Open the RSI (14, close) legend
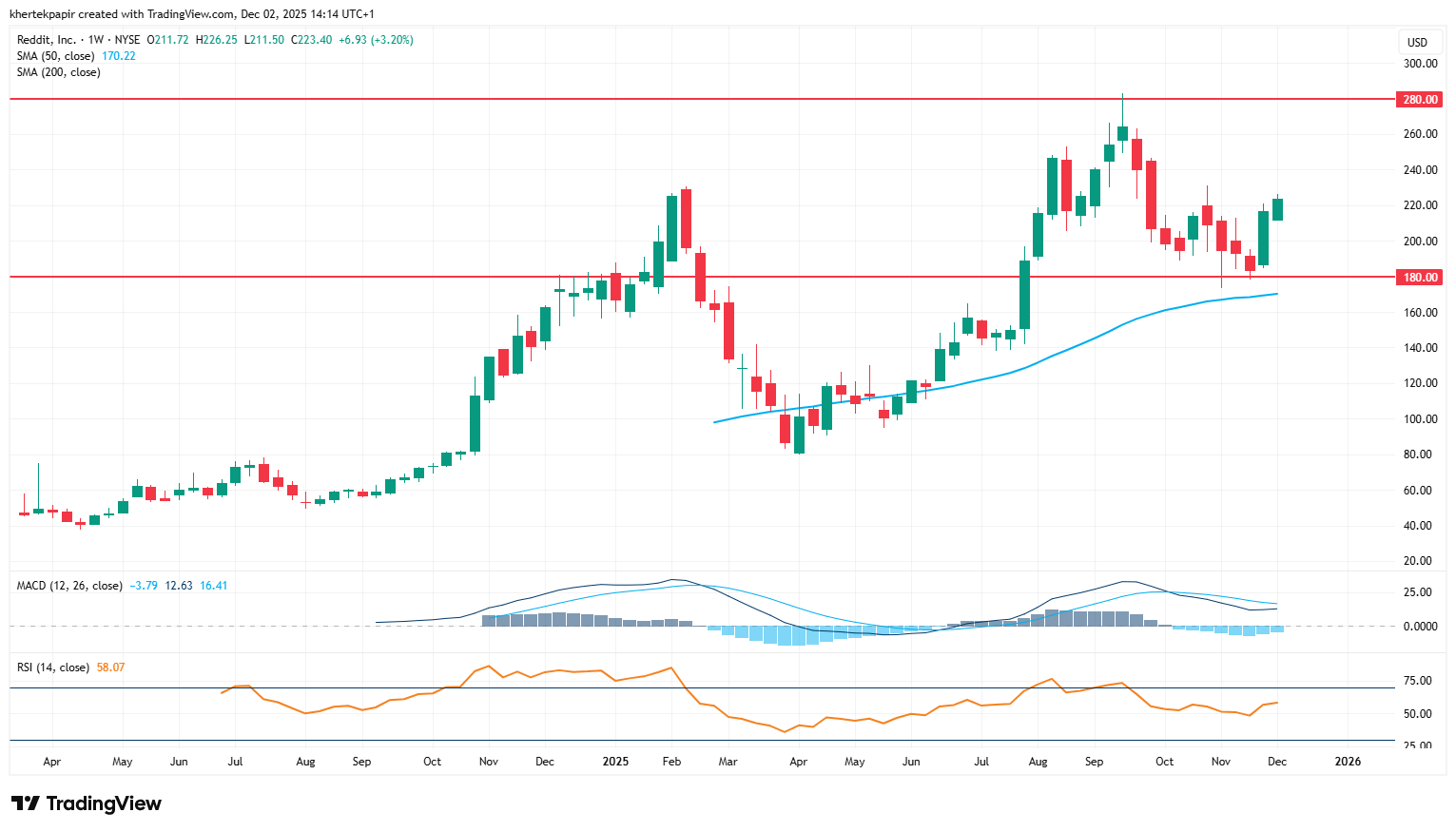The height and width of the screenshot is (832, 1456). 53,668
